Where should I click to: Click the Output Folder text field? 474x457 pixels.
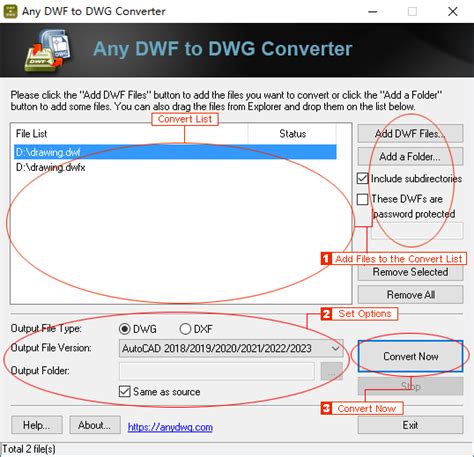pos(217,371)
